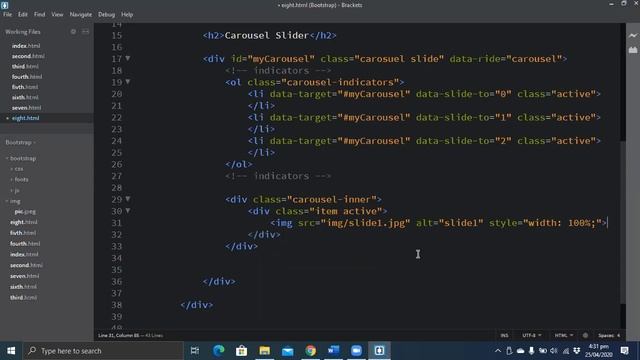640x360 pixels.
Task: Open File Explorer from the taskbar
Action: tap(264, 351)
